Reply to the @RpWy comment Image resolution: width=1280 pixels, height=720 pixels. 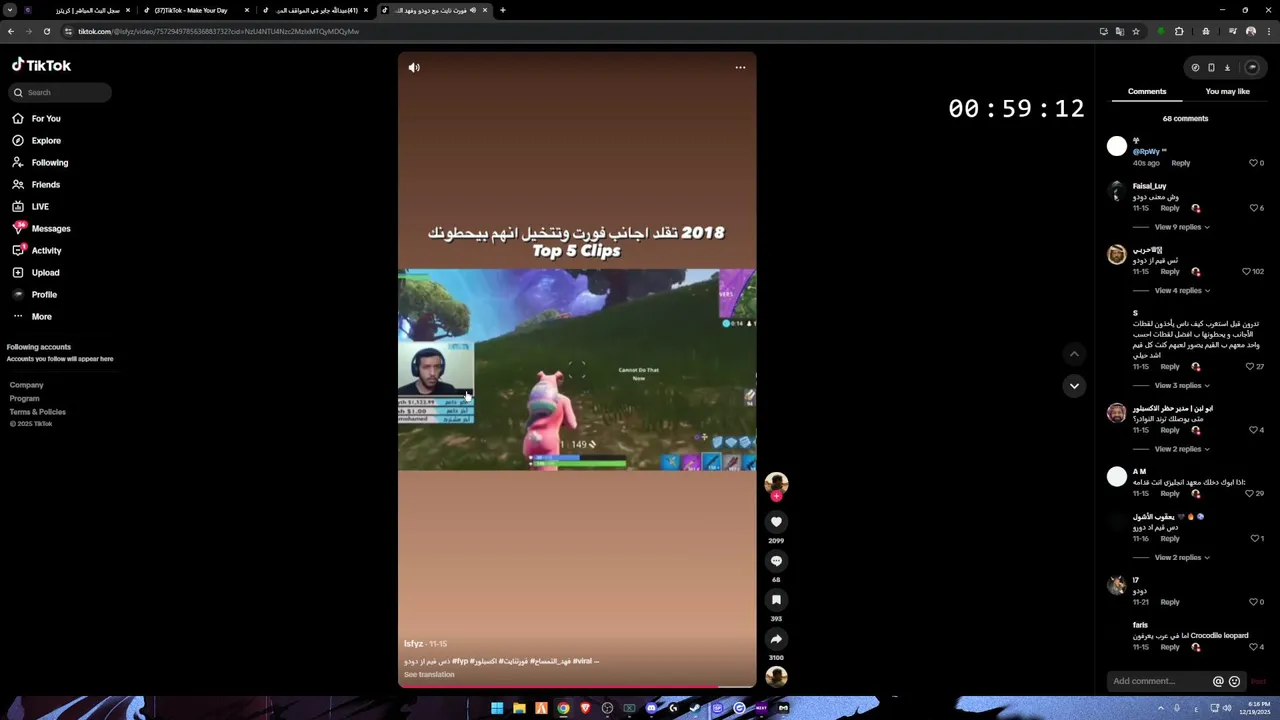tap(1181, 163)
